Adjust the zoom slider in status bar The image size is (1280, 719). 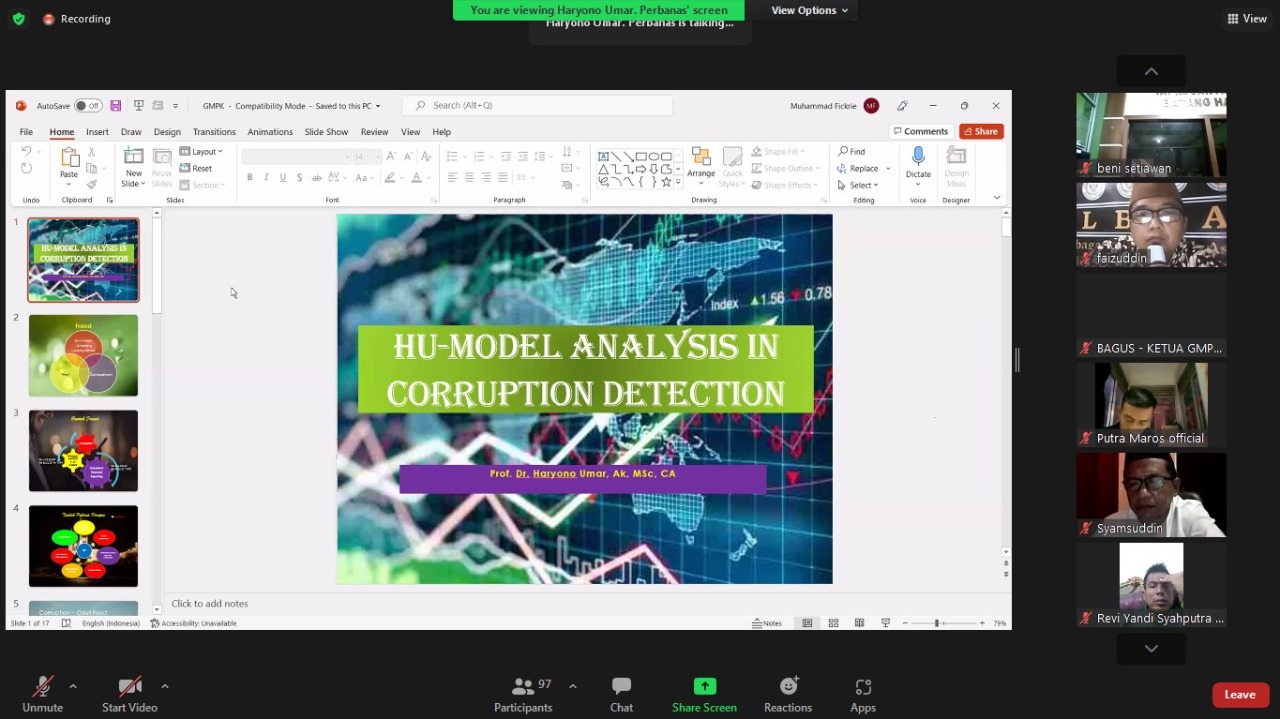pos(937,623)
